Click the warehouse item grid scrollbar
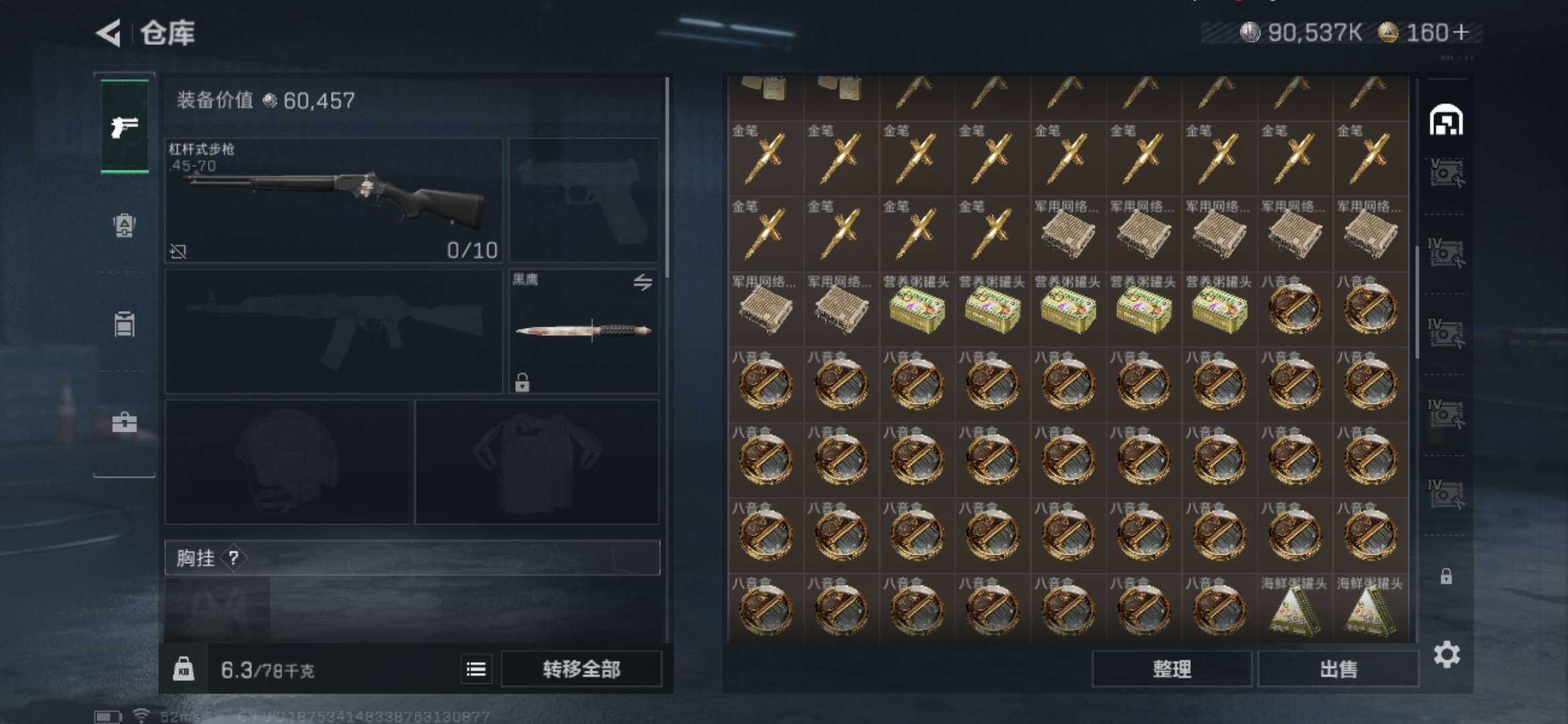 [1417, 302]
